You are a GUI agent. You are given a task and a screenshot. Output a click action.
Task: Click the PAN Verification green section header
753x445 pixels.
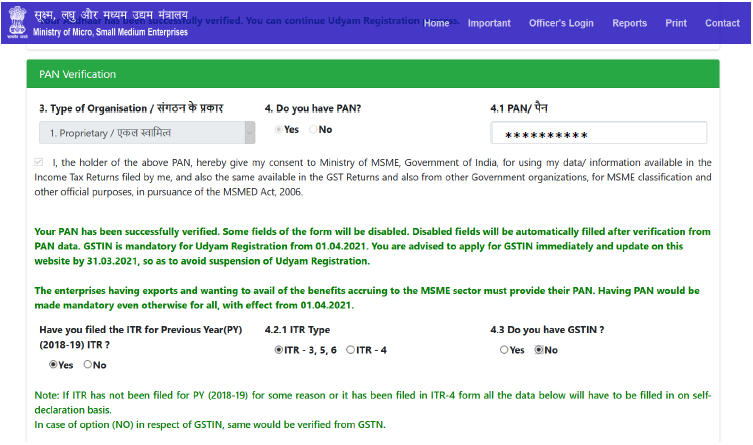pyautogui.click(x=372, y=74)
